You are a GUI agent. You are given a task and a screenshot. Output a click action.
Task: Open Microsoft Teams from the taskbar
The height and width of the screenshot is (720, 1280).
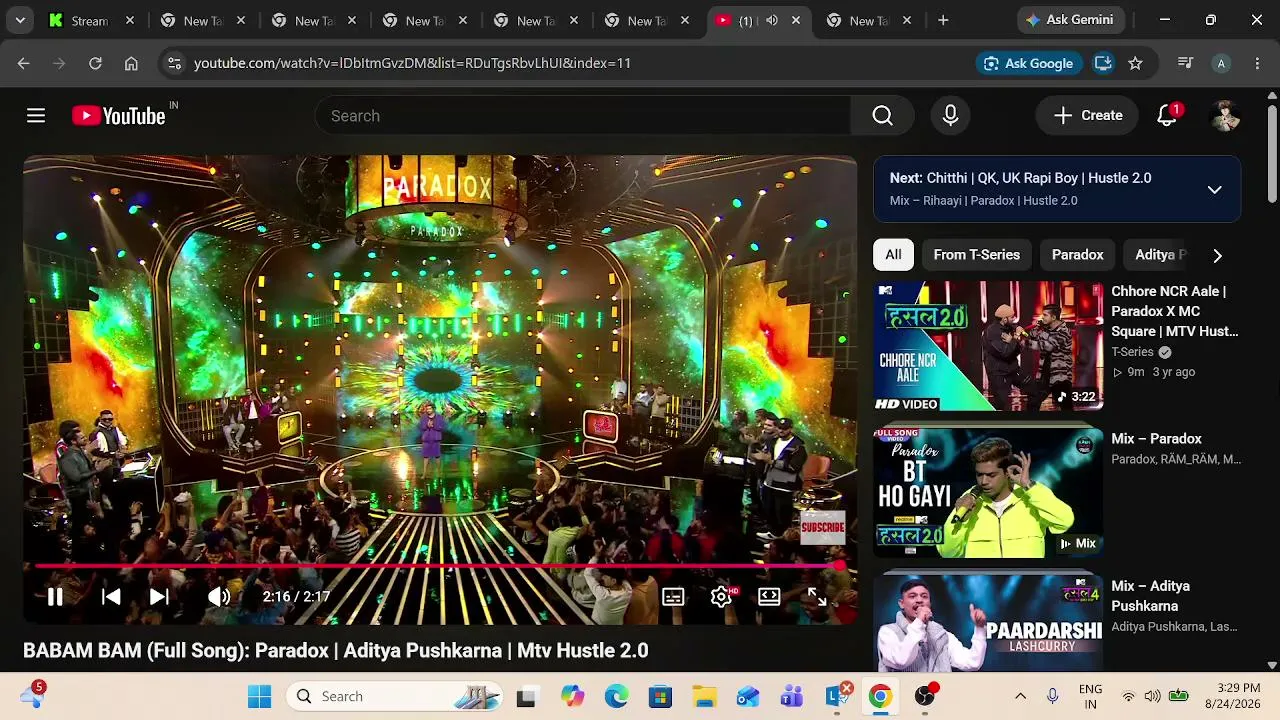tap(792, 696)
